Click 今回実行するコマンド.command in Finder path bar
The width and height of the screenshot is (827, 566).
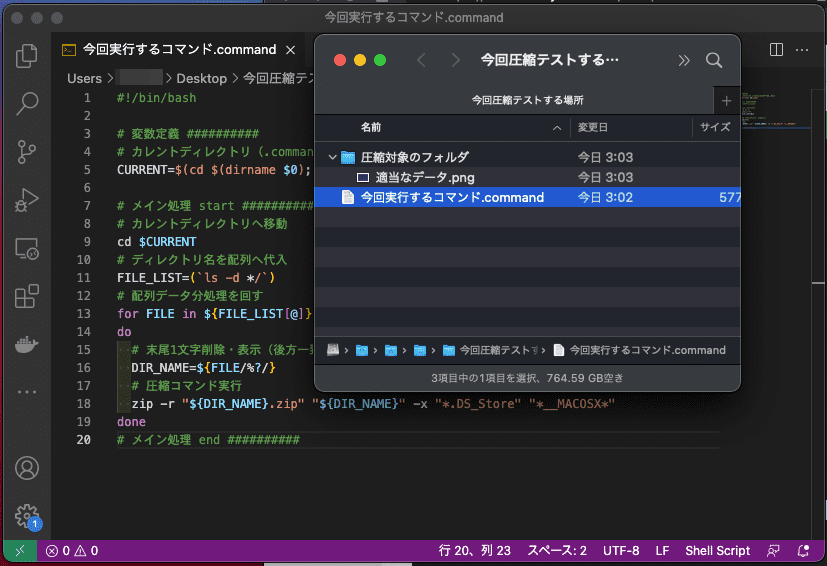pyautogui.click(x=640, y=350)
